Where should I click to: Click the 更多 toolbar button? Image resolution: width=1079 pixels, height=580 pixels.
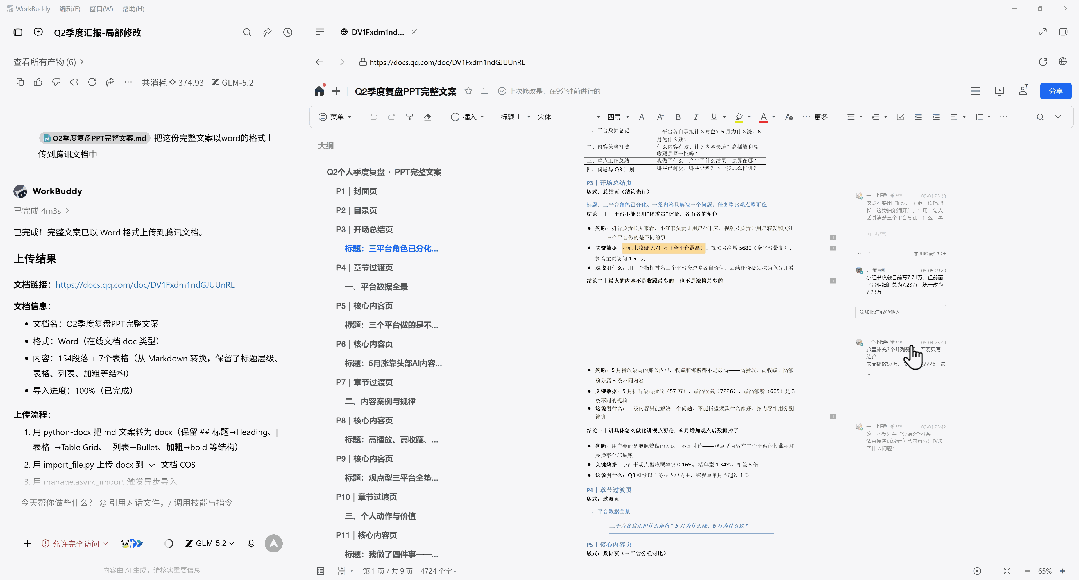[x=815, y=117]
